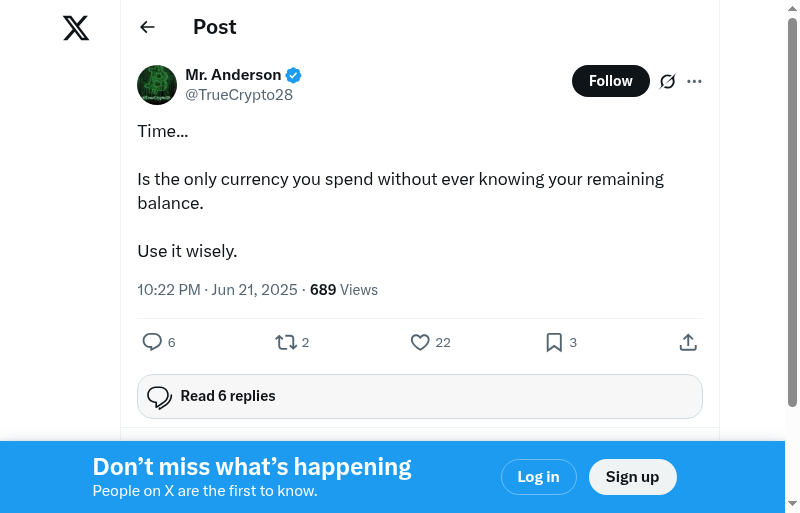Click the Mr. Anderson display name
This screenshot has height=513, width=800.
tap(233, 75)
